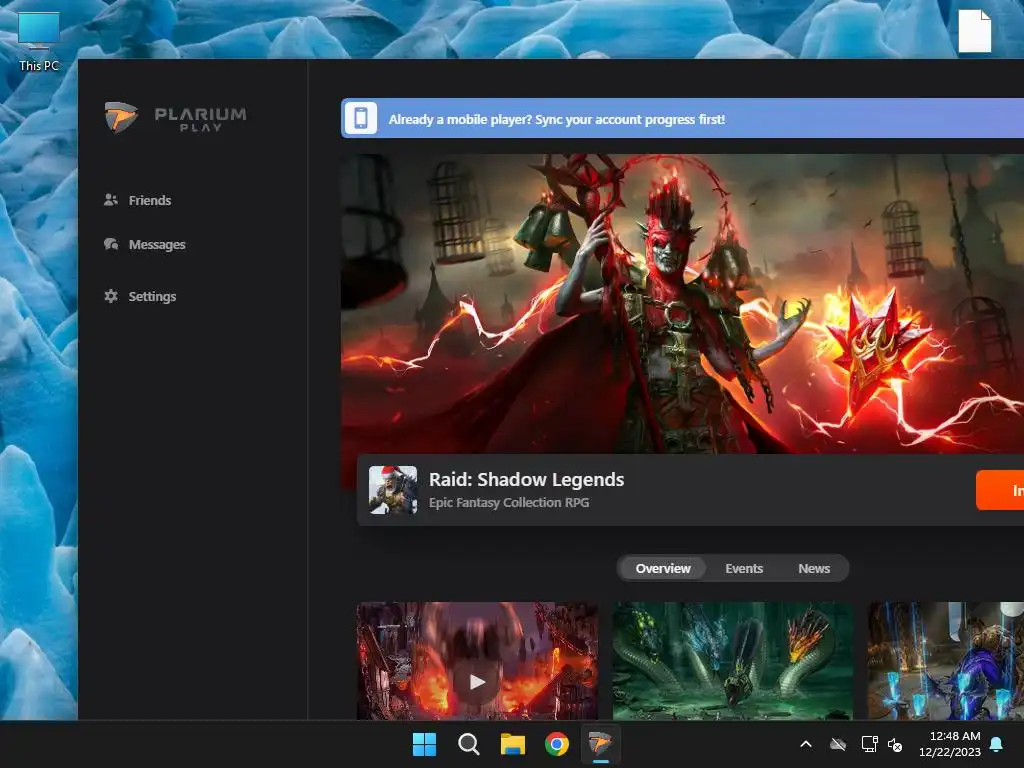Click the network display tray icon
The image size is (1024, 768).
pyautogui.click(x=869, y=744)
